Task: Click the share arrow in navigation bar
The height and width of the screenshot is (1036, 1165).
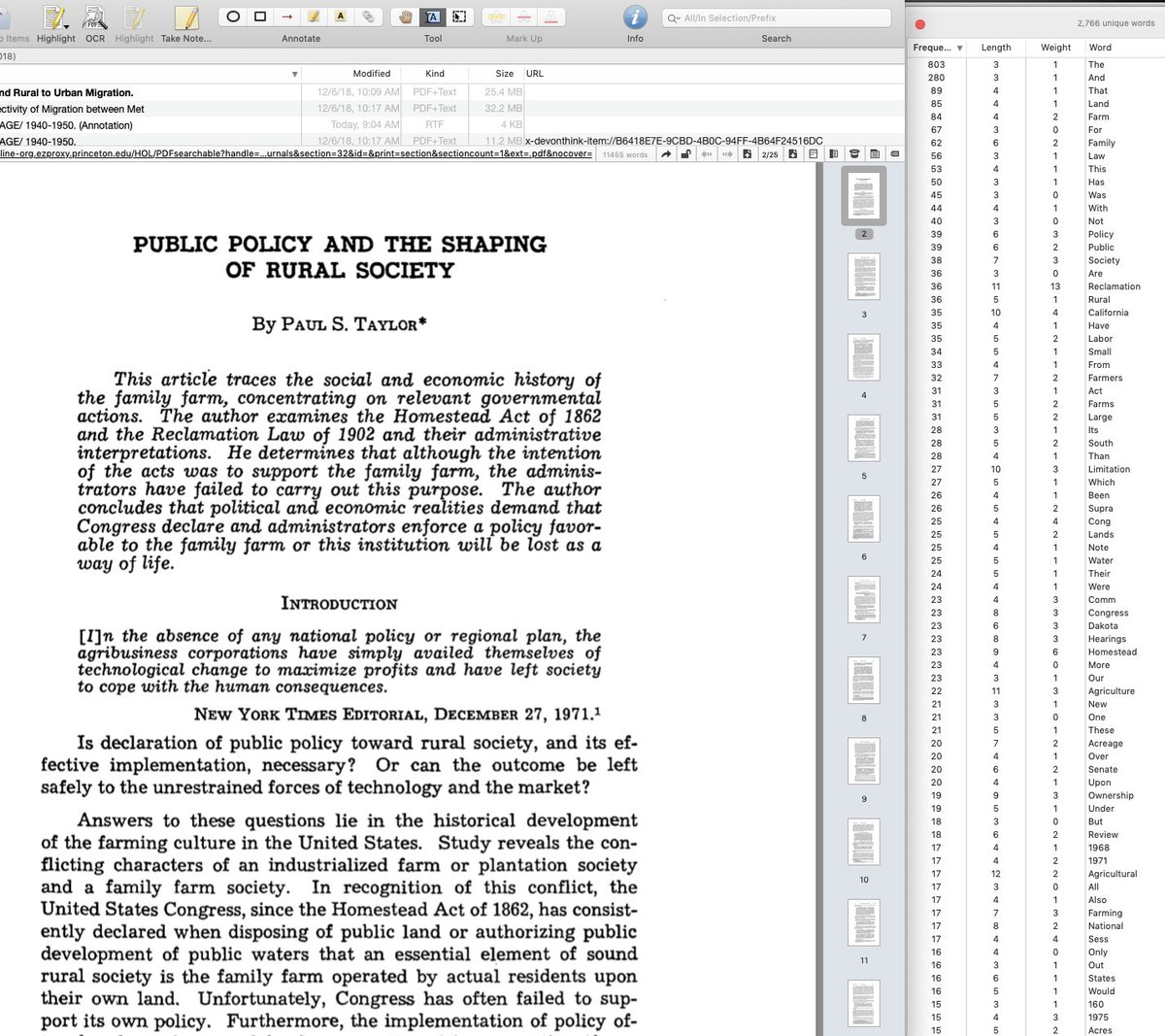Action: coord(666,154)
